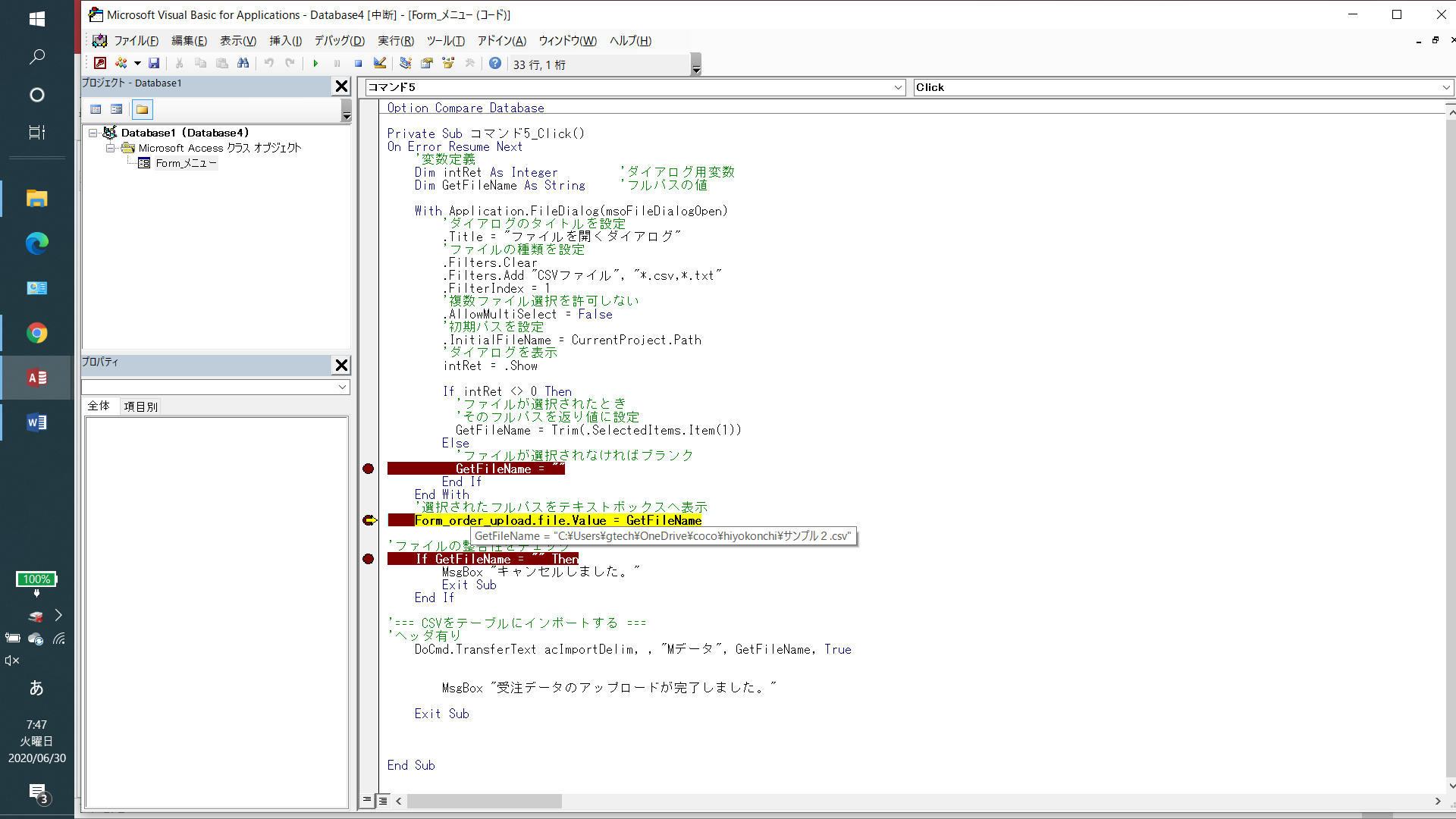Viewport: 1456px width, 819px height.
Task: Click the Reset stop square icon
Action: point(358,64)
